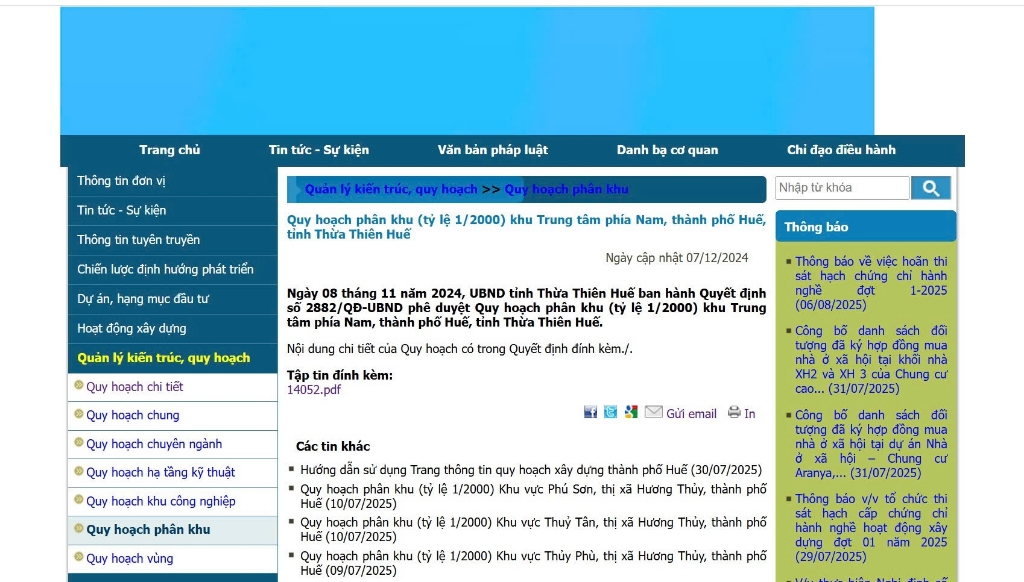Open Quy hoạch hạ tầng kỹ thuật
This screenshot has width=1024, height=582.
172,473
